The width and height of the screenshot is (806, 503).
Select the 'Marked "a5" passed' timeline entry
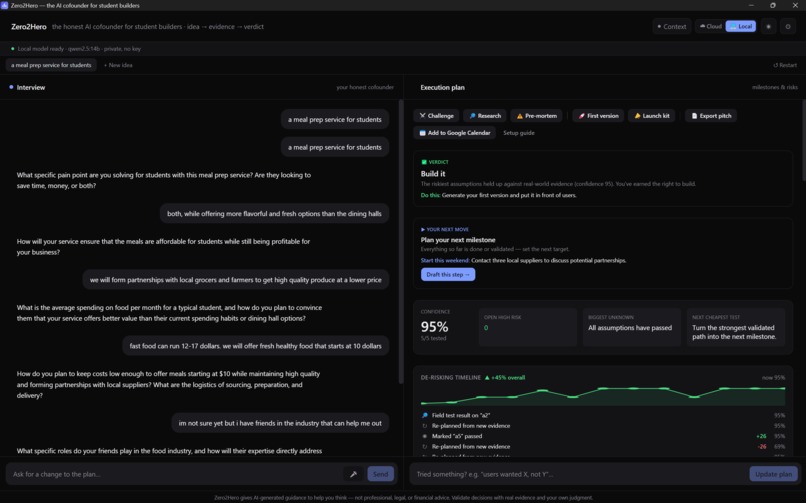[x=602, y=436]
